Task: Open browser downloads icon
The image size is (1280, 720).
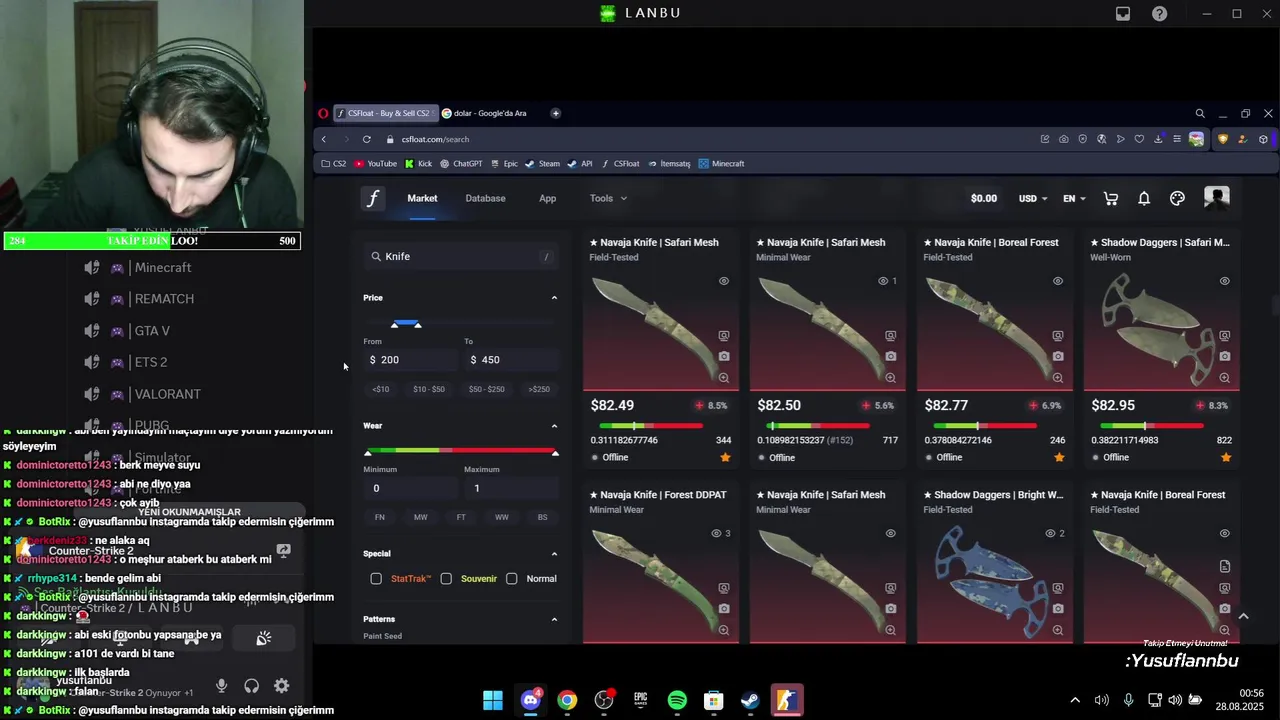Action: pyautogui.click(x=1158, y=139)
